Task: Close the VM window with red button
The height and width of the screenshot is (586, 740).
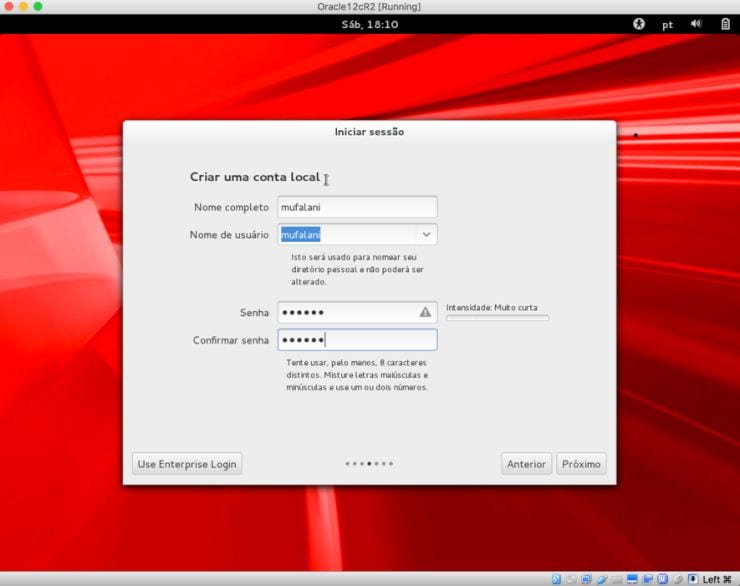Action: (x=8, y=6)
